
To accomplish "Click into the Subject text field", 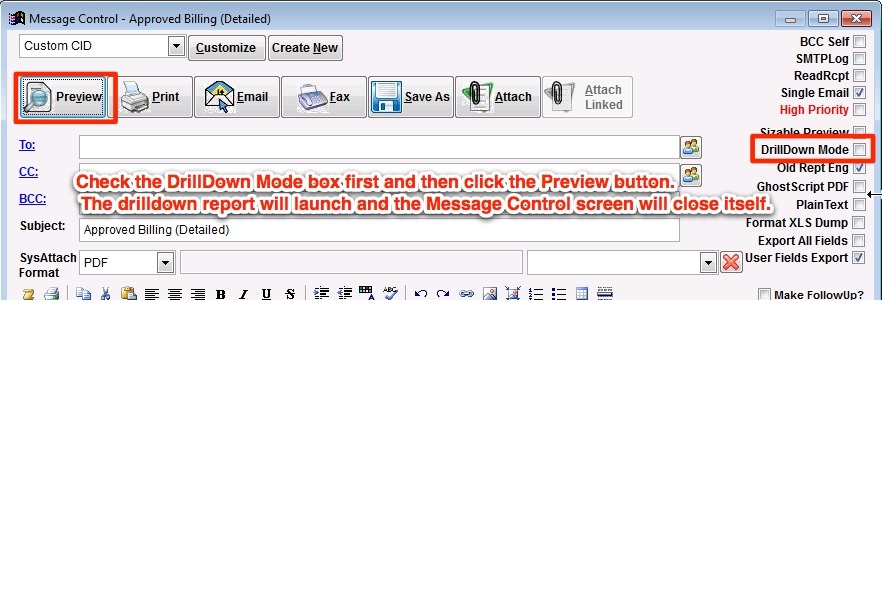I will point(378,230).
